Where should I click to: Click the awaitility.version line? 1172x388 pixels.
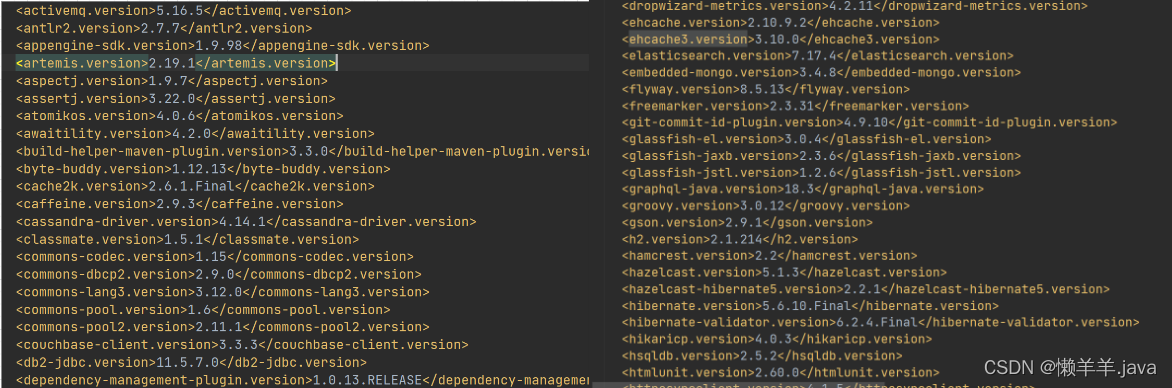(195, 134)
